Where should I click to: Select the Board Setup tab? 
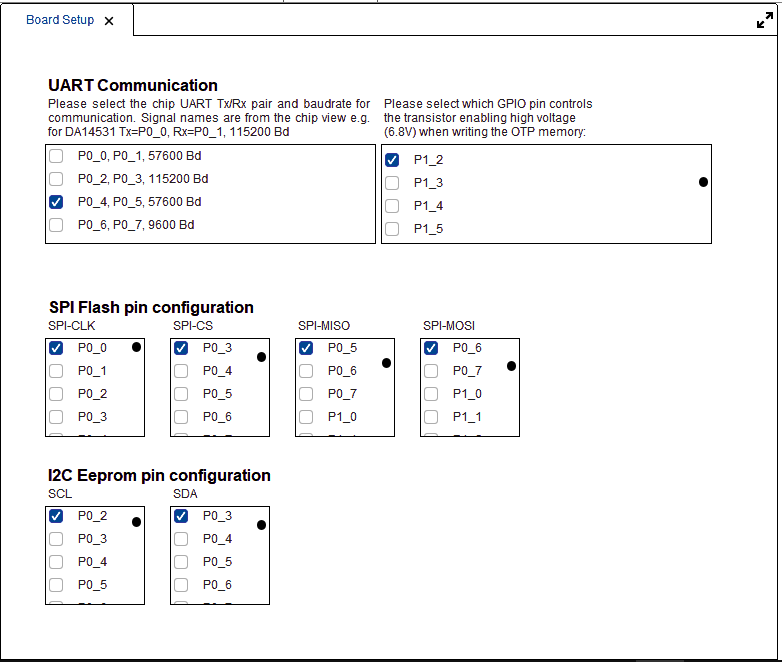[x=60, y=20]
